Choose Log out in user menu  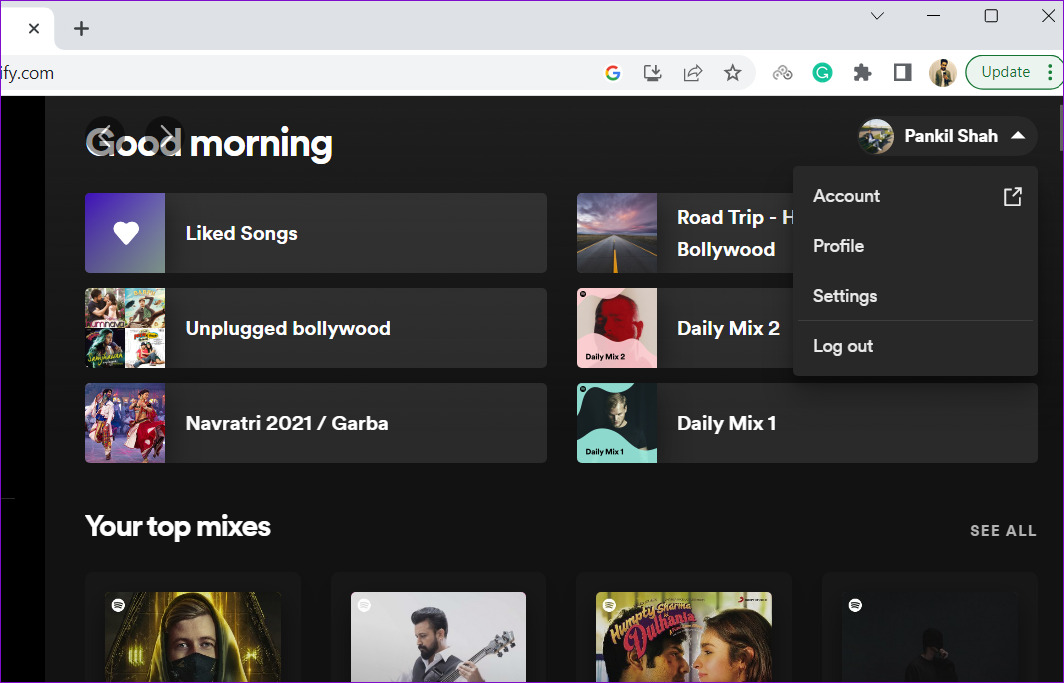[x=915, y=347]
